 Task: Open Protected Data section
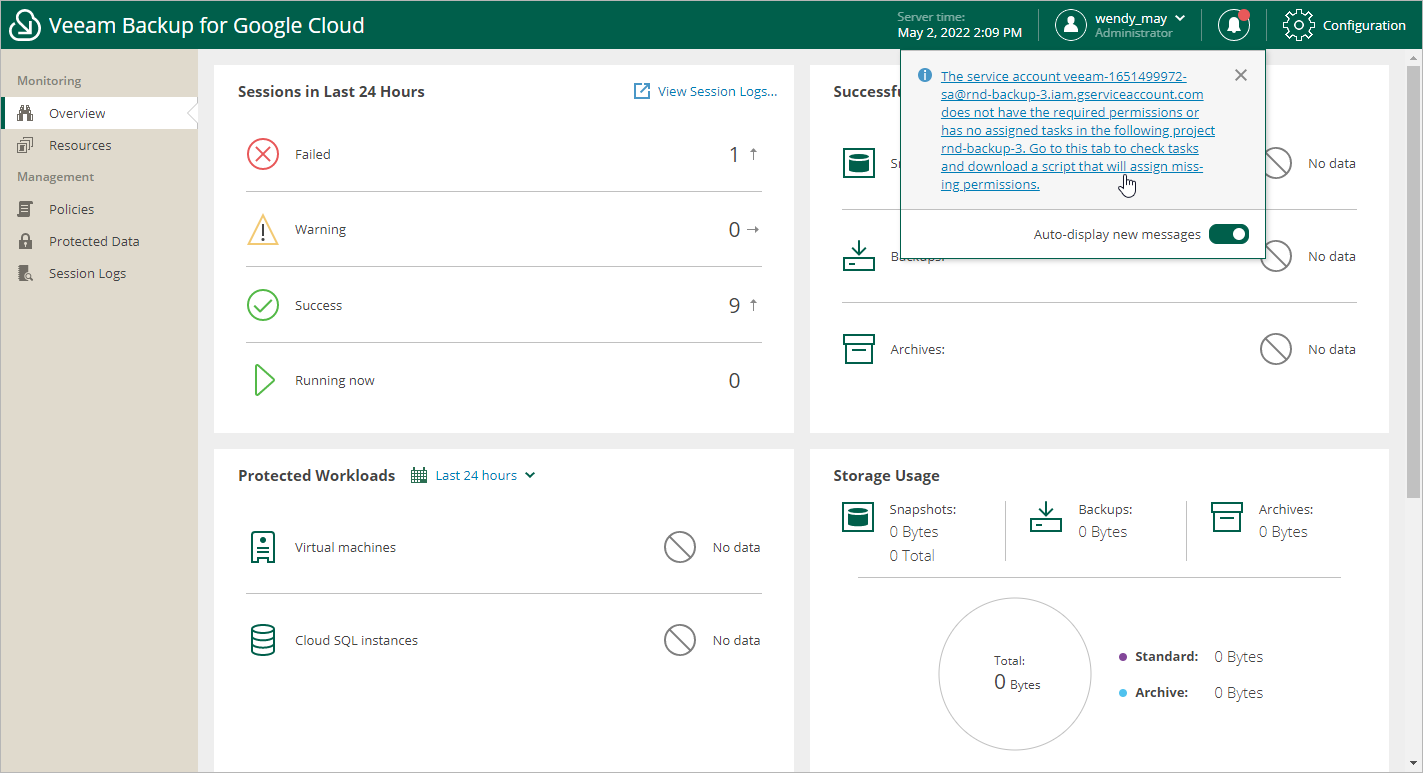click(99, 241)
